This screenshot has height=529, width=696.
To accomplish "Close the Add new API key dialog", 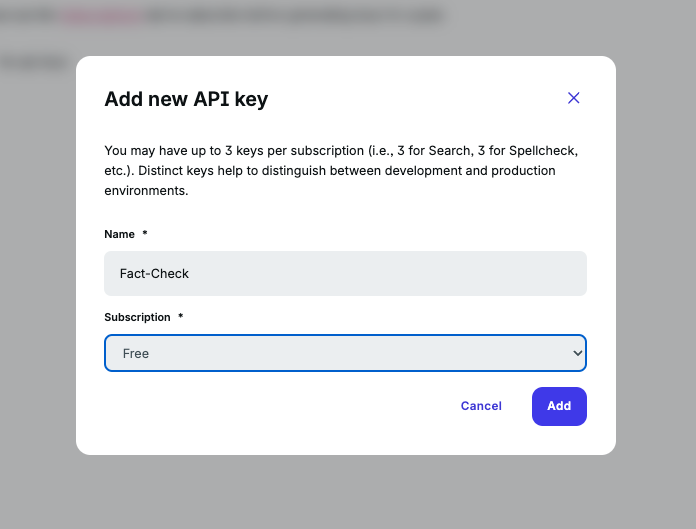I will [573, 98].
